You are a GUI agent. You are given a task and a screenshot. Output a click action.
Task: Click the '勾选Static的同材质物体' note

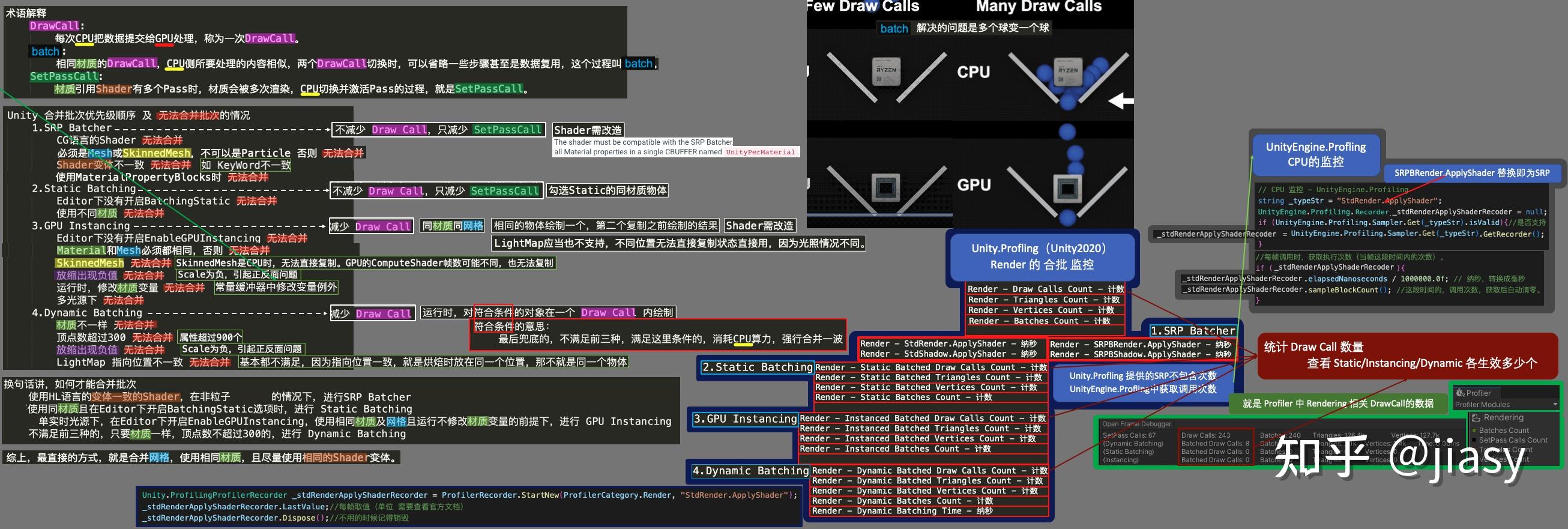tap(607, 190)
